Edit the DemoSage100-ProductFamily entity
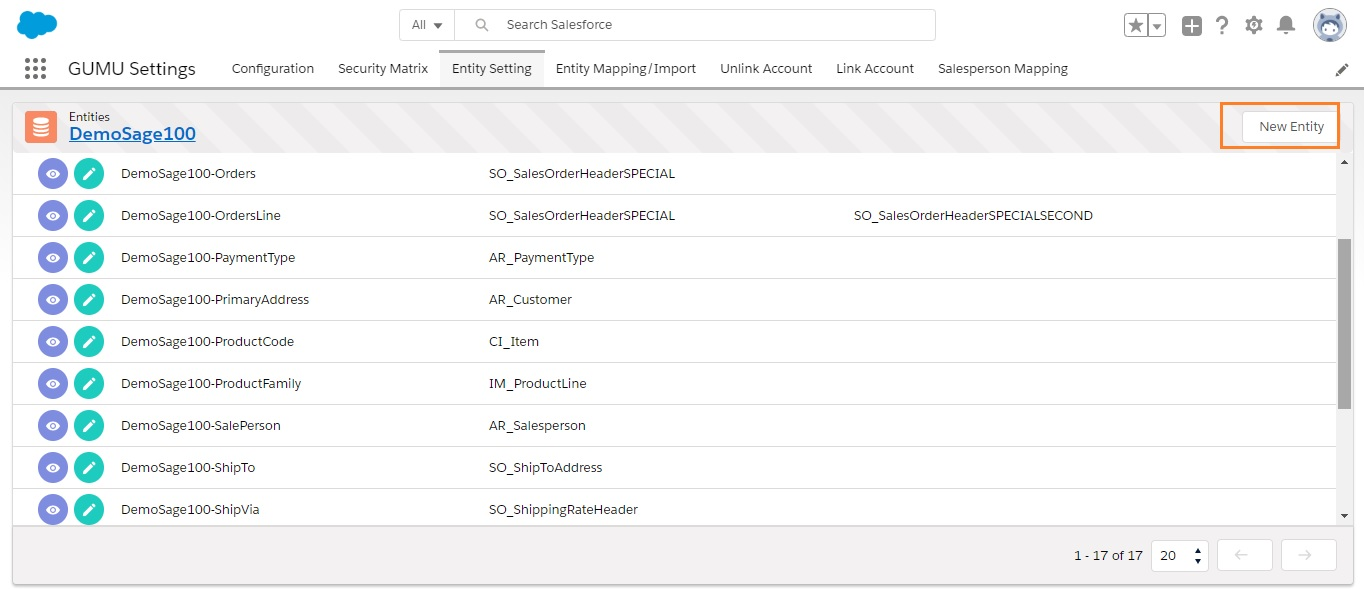This screenshot has height=589, width=1364. tap(89, 384)
